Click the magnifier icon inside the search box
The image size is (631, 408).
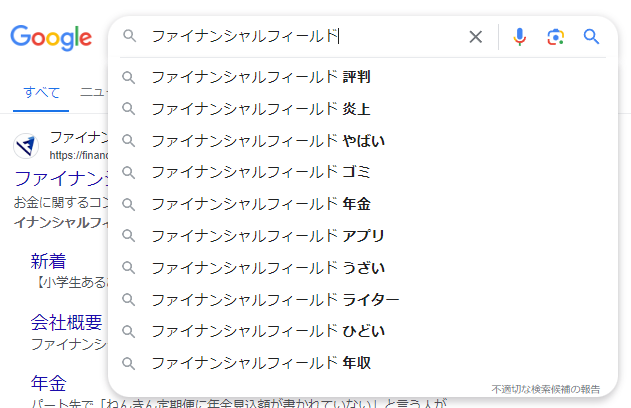(130, 36)
